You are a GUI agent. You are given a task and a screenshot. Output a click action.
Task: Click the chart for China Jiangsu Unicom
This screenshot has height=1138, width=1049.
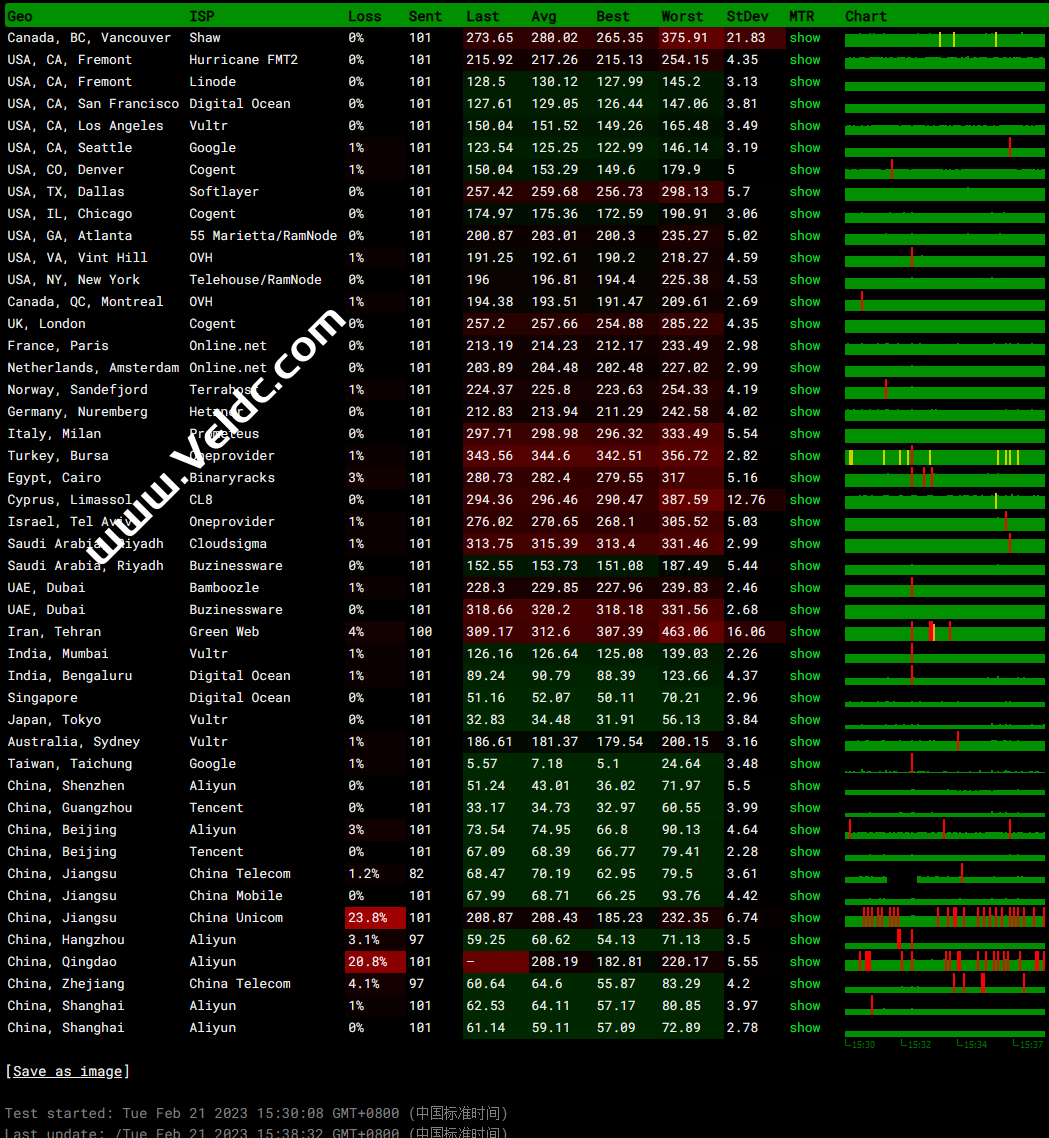pos(944,918)
